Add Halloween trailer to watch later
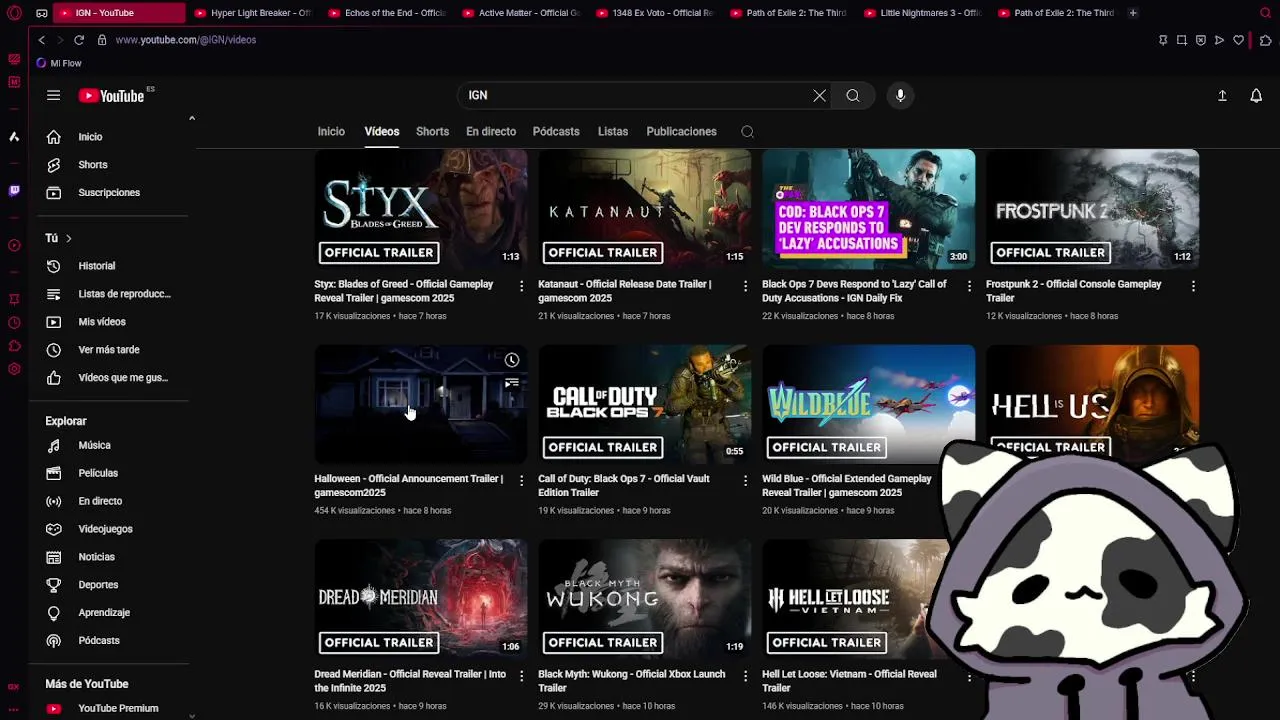 [x=512, y=360]
